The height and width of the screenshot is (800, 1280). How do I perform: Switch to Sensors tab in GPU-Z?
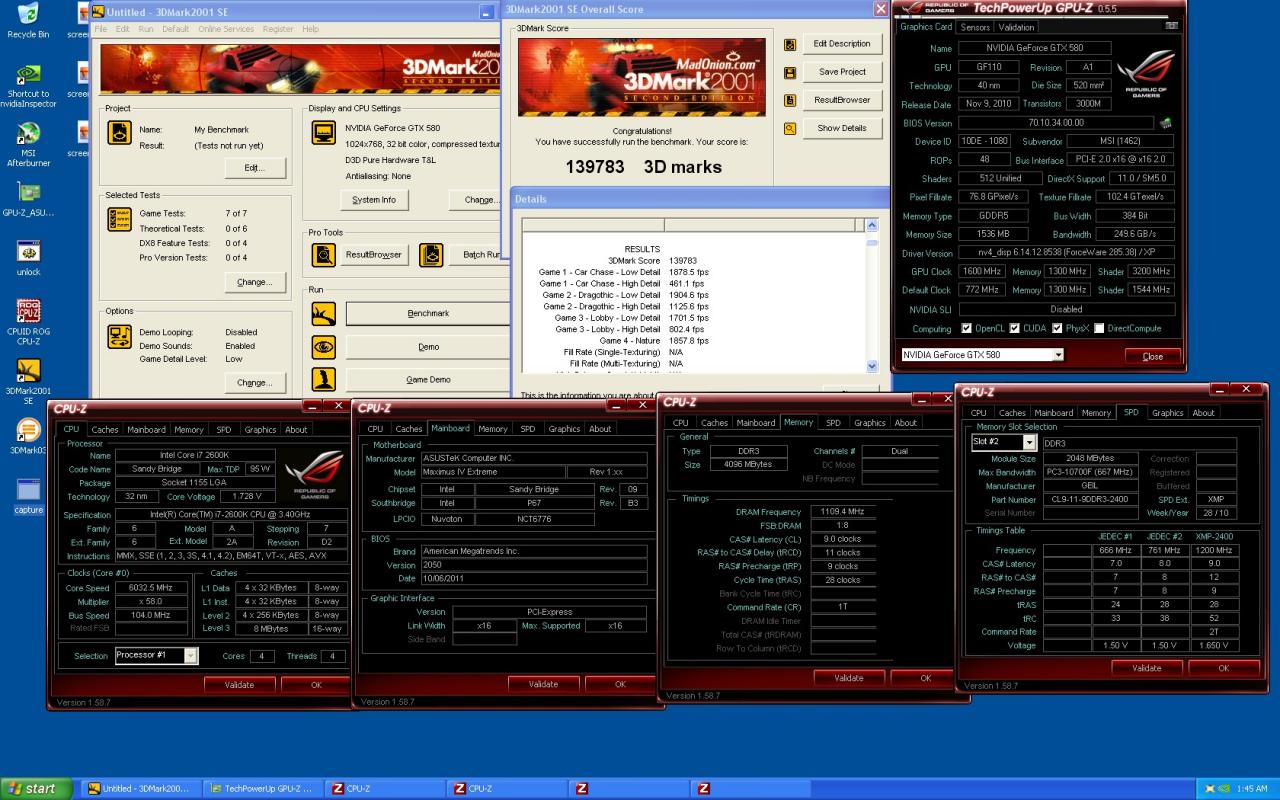975,27
